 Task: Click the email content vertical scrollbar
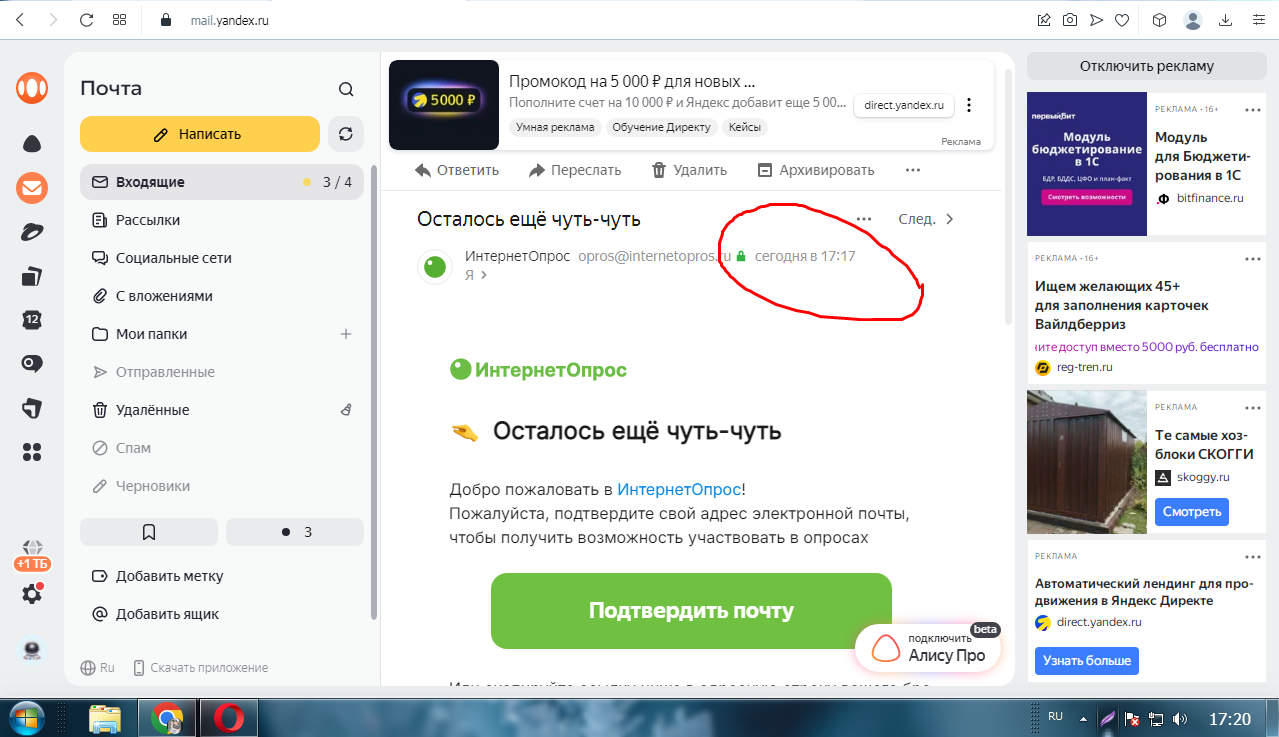pos(1007,195)
